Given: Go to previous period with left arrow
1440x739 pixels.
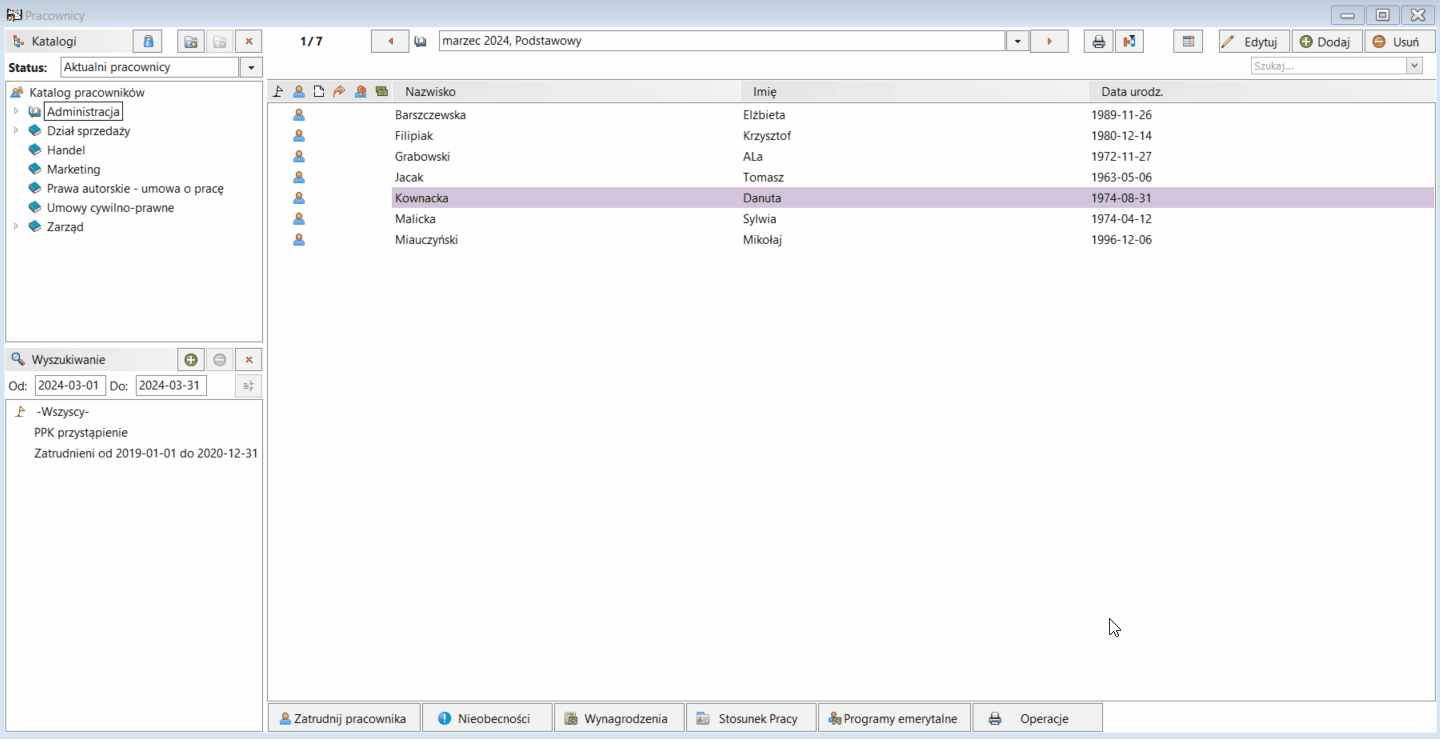Looking at the screenshot, I should point(390,41).
